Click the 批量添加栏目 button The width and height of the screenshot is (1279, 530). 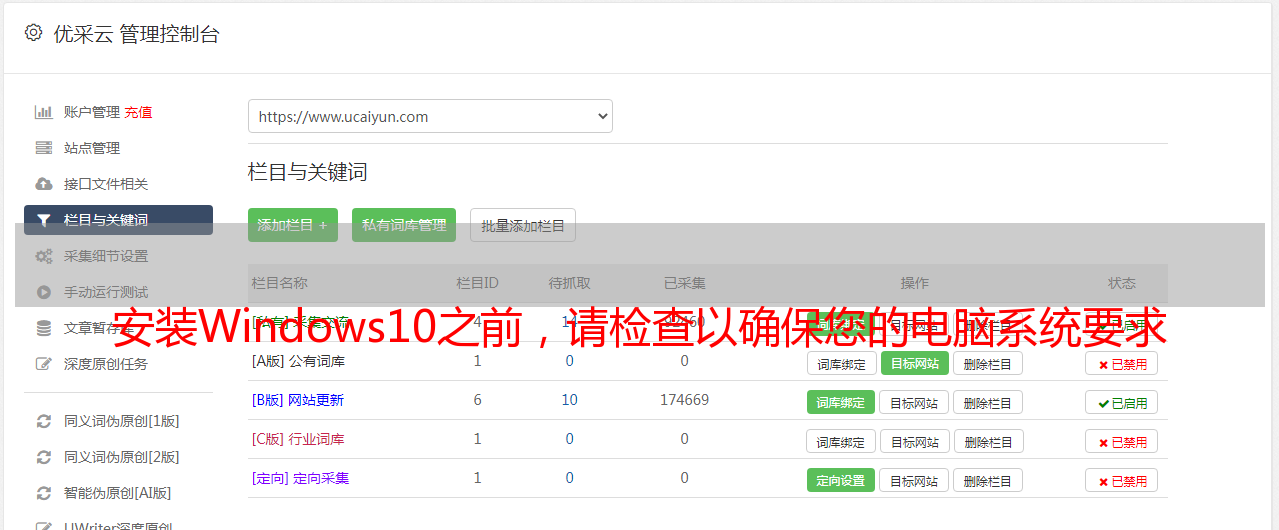(523, 225)
